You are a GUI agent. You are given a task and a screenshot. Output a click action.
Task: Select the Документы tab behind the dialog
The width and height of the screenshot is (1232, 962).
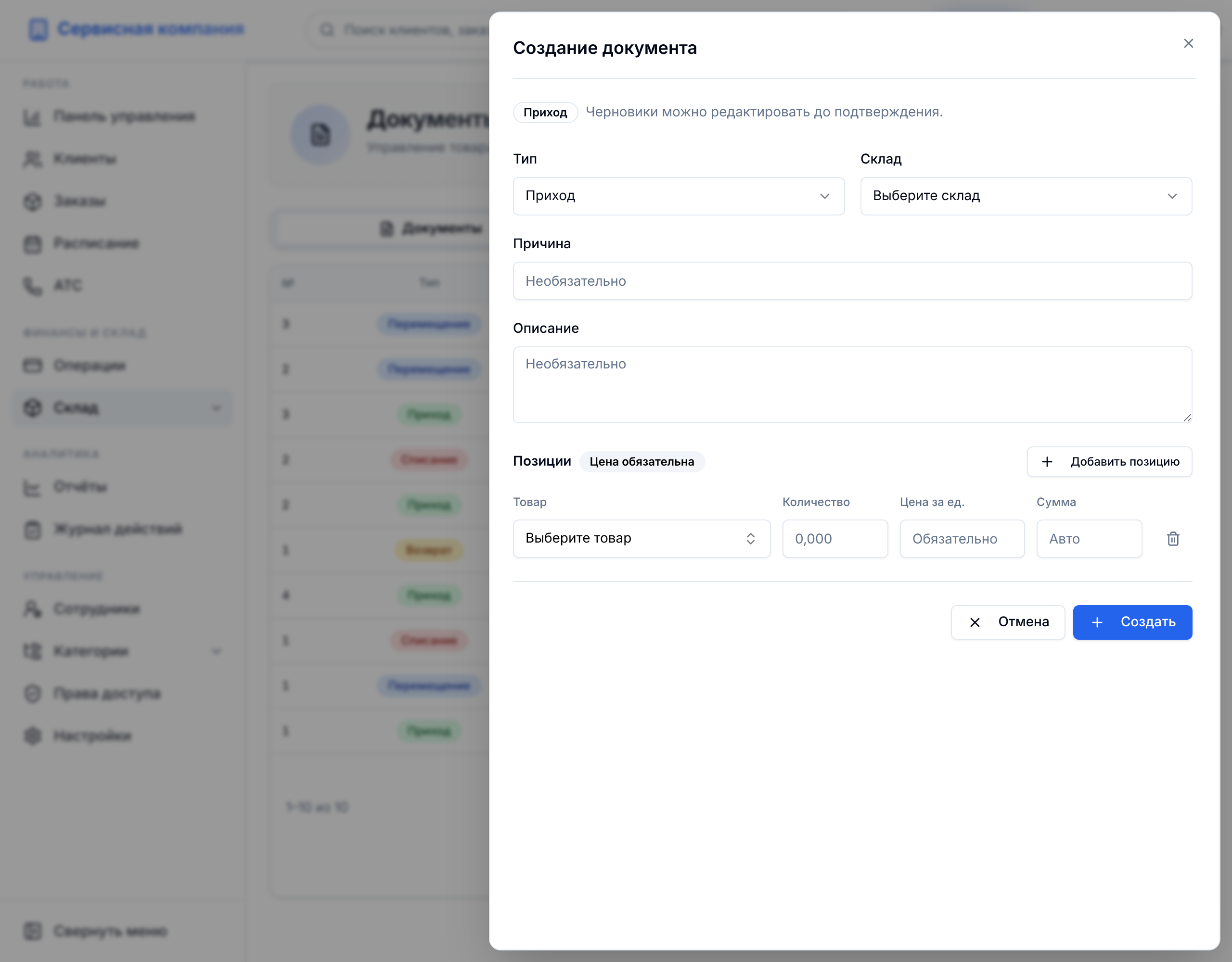pyautogui.click(x=432, y=229)
